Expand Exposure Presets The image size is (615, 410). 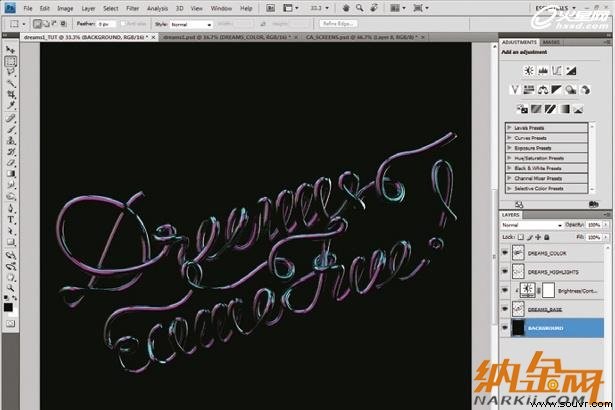click(x=509, y=148)
